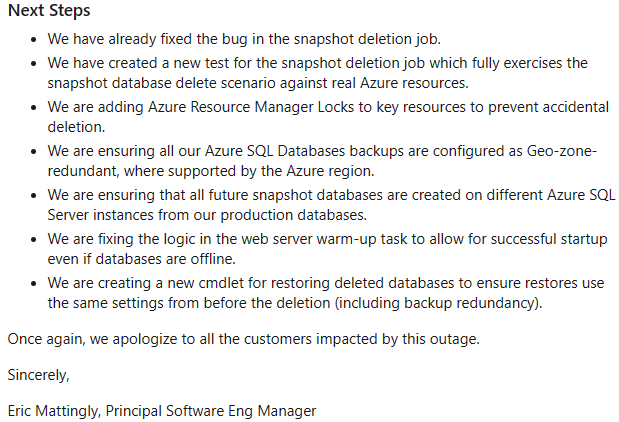Click the word 'deletion.' under Resource Manager bullet

(76, 127)
